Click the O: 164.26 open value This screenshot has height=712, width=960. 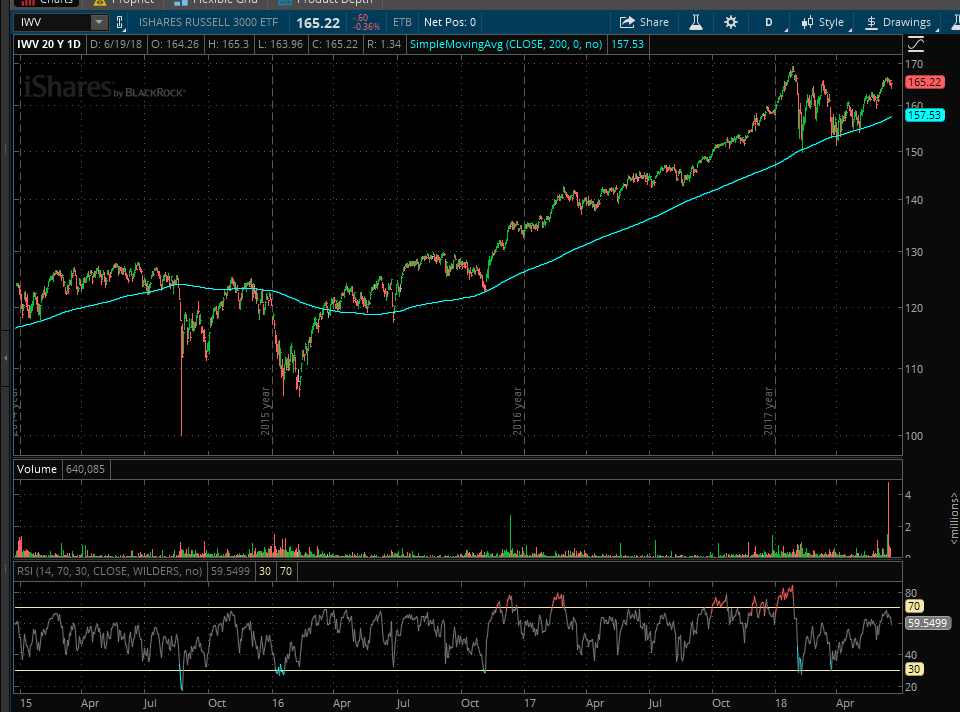[175, 44]
